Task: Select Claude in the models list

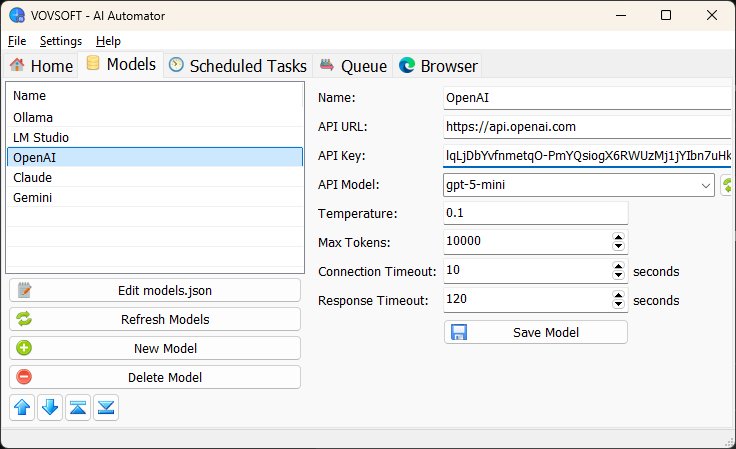Action: tap(155, 177)
